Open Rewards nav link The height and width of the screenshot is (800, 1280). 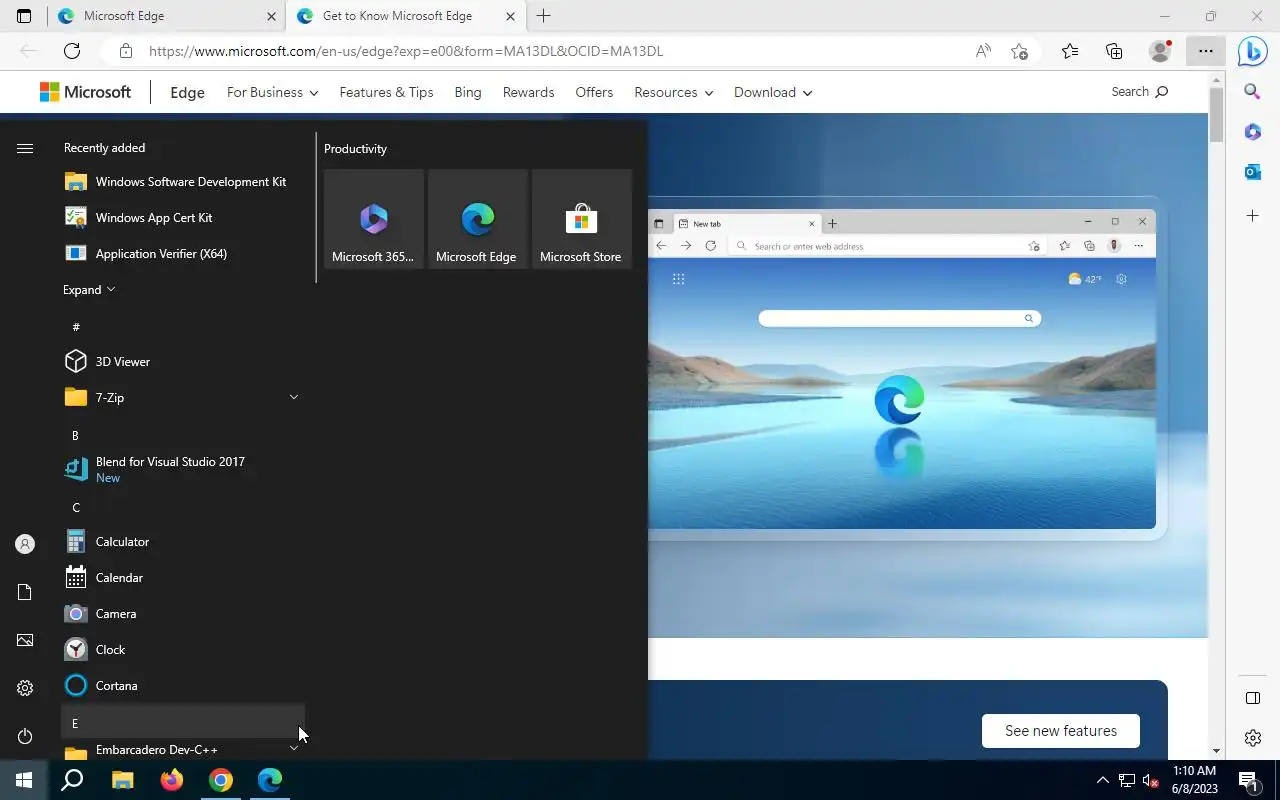(x=528, y=92)
